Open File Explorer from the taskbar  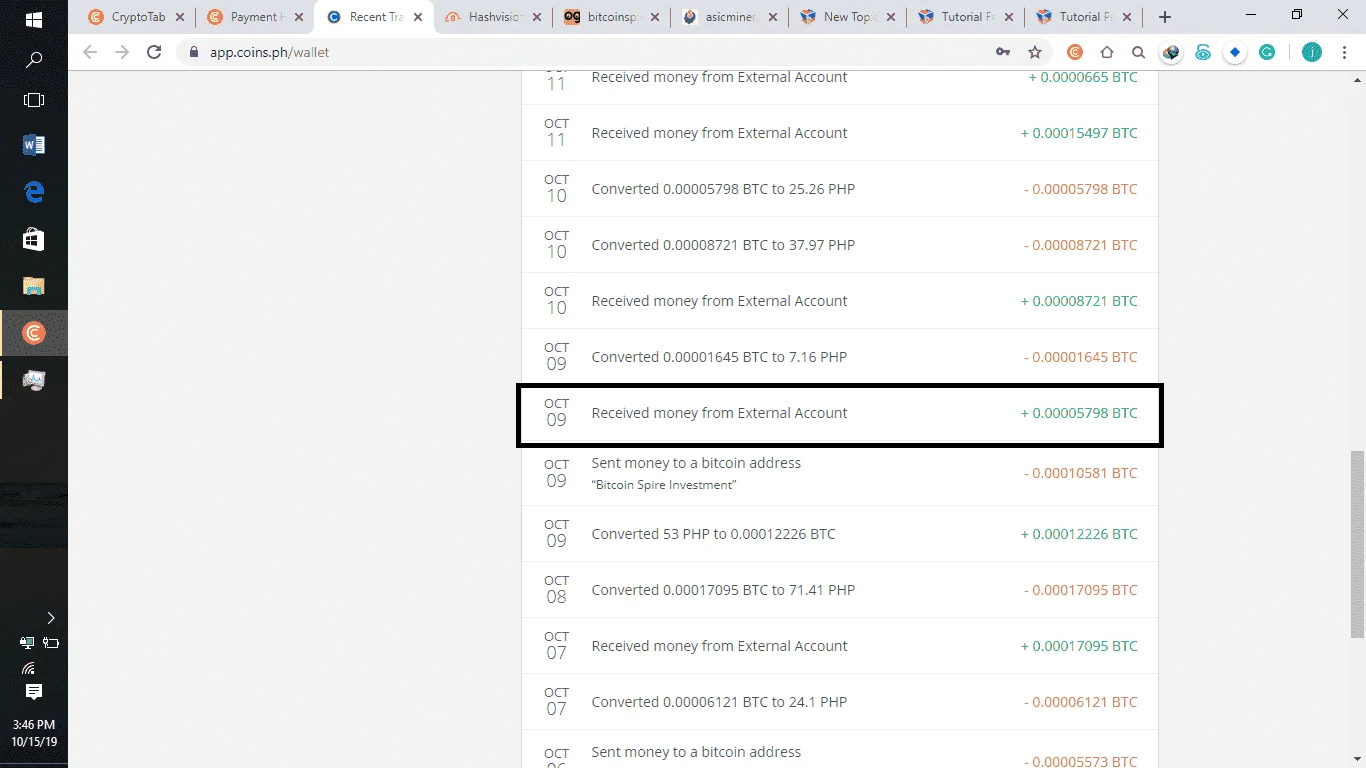tap(33, 286)
